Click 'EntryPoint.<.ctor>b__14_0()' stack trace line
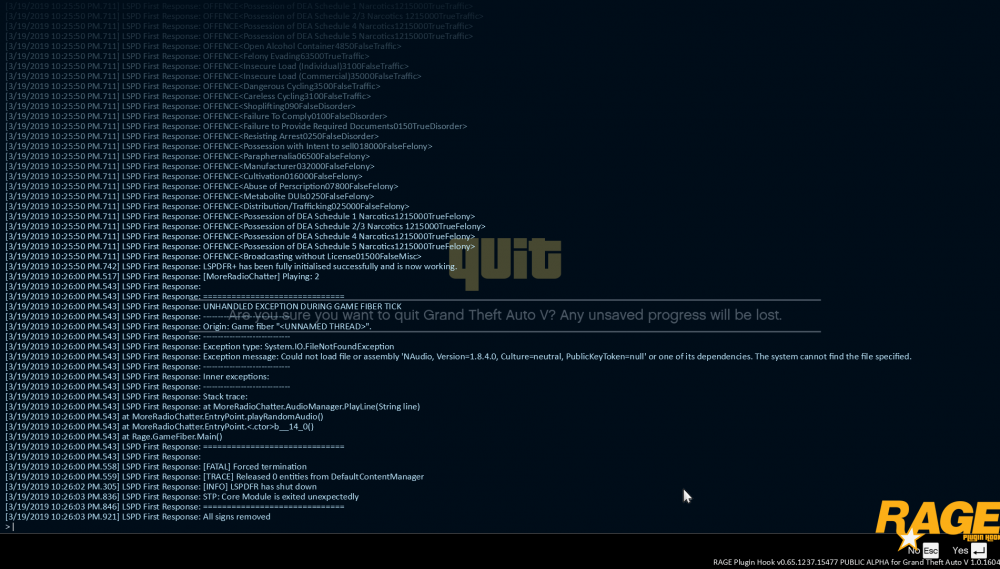Image resolution: width=1000 pixels, height=569 pixels. [159, 426]
